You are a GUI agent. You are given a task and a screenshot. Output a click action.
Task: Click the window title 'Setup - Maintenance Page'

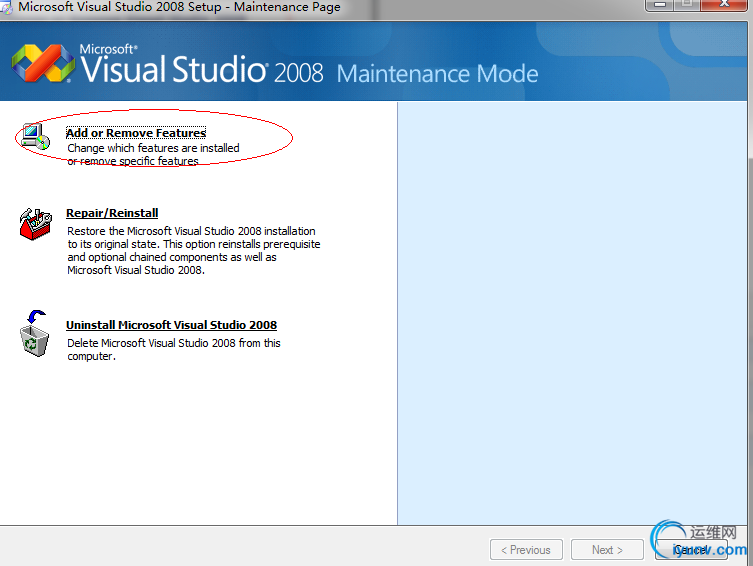coord(266,7)
